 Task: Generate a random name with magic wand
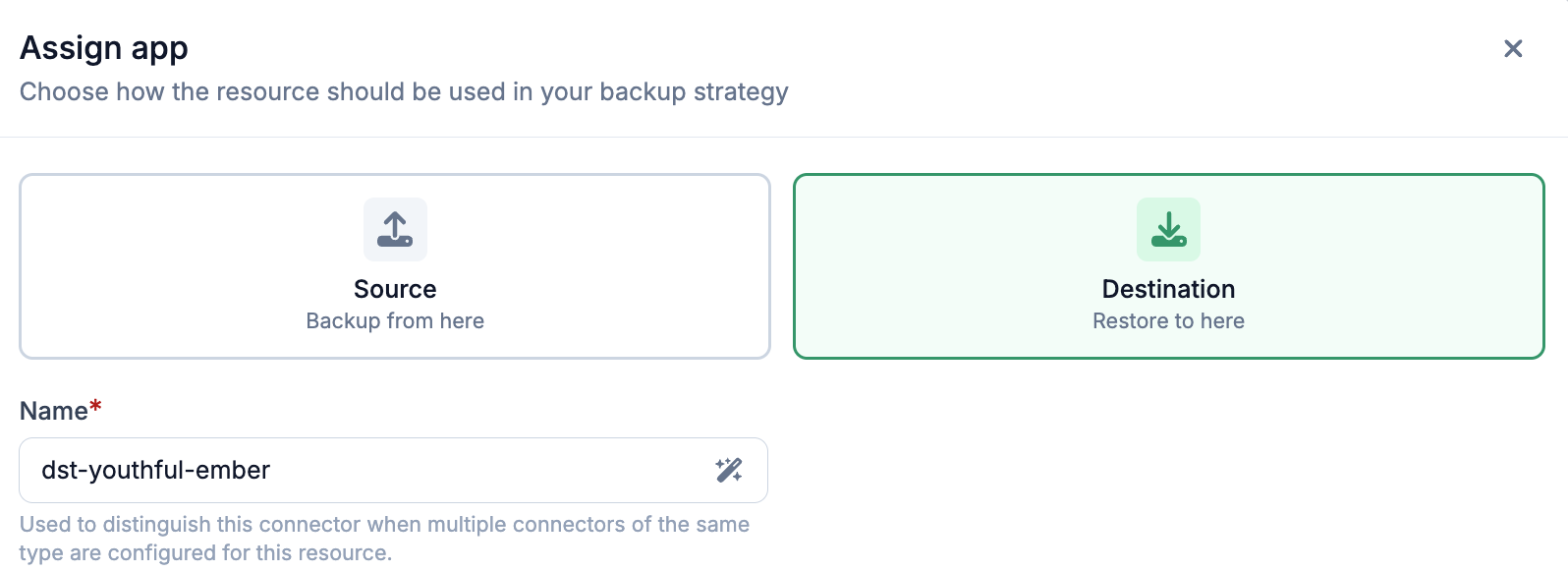pyautogui.click(x=729, y=470)
